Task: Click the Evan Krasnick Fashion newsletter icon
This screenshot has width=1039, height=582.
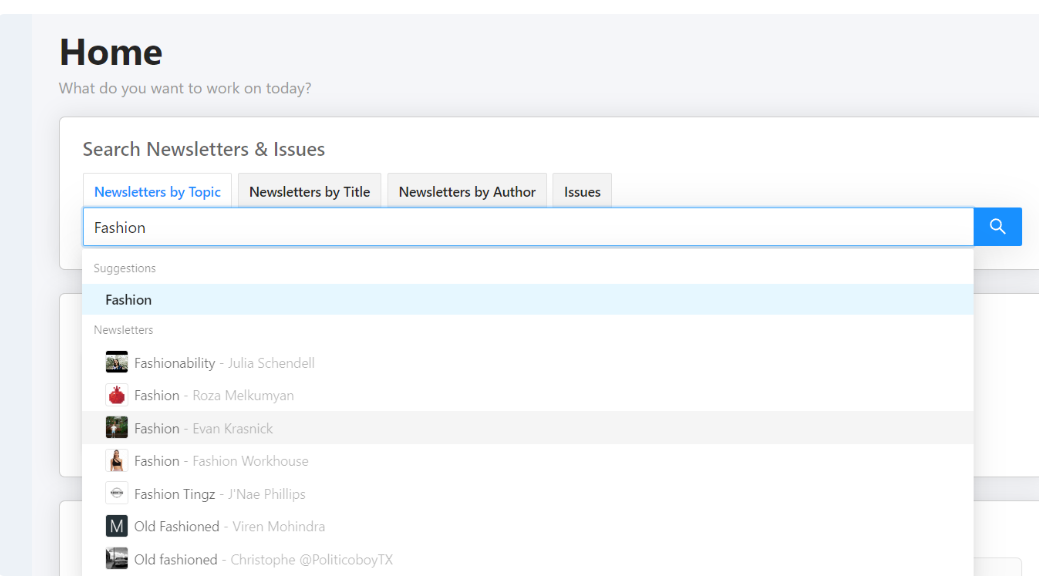Action: pyautogui.click(x=117, y=428)
